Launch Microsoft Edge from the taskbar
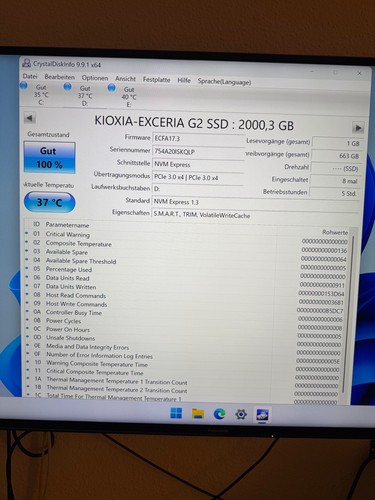Screen dimensions: 375x500 coord(219,414)
